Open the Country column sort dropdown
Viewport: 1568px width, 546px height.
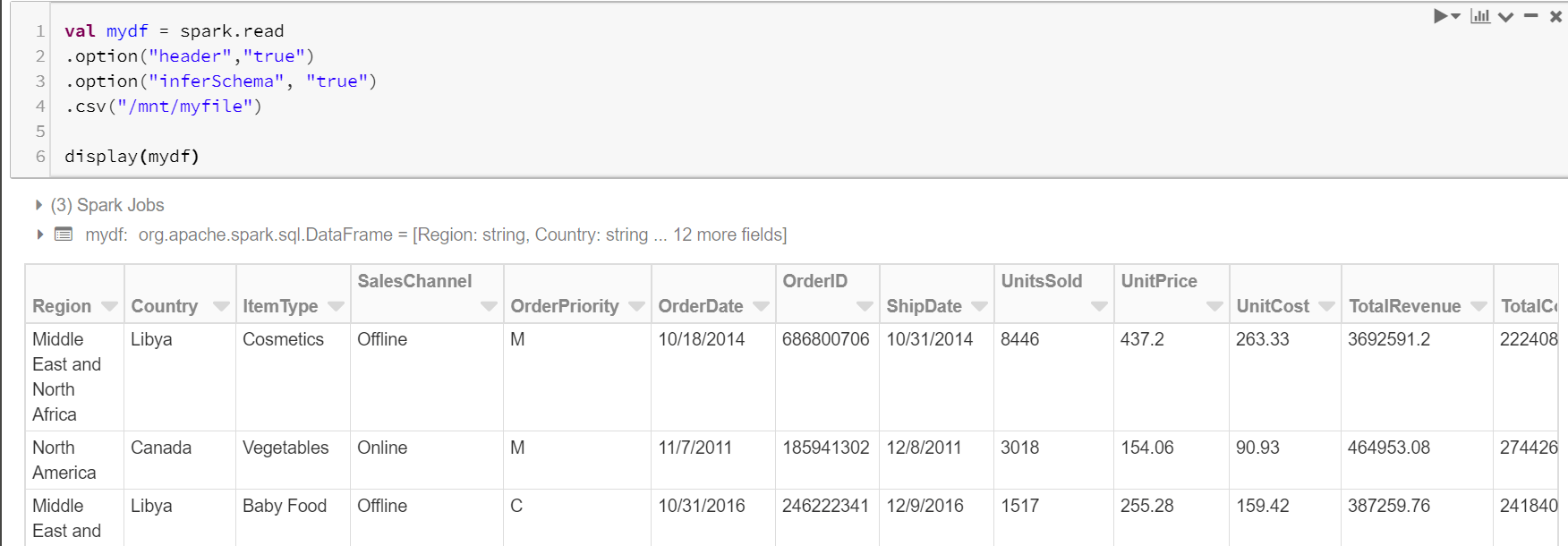coord(222,306)
